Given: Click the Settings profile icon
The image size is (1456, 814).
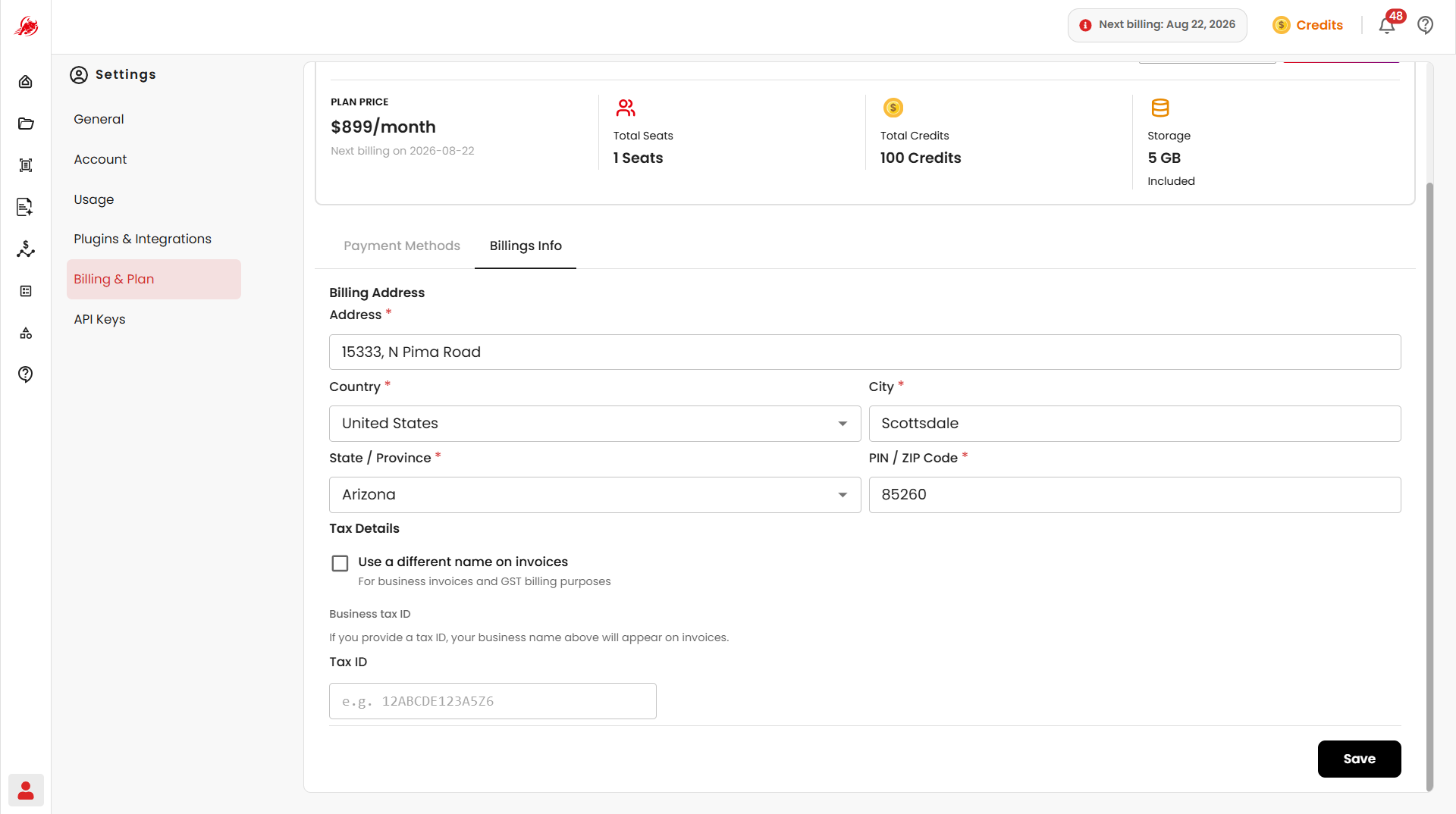Looking at the screenshot, I should 79,74.
